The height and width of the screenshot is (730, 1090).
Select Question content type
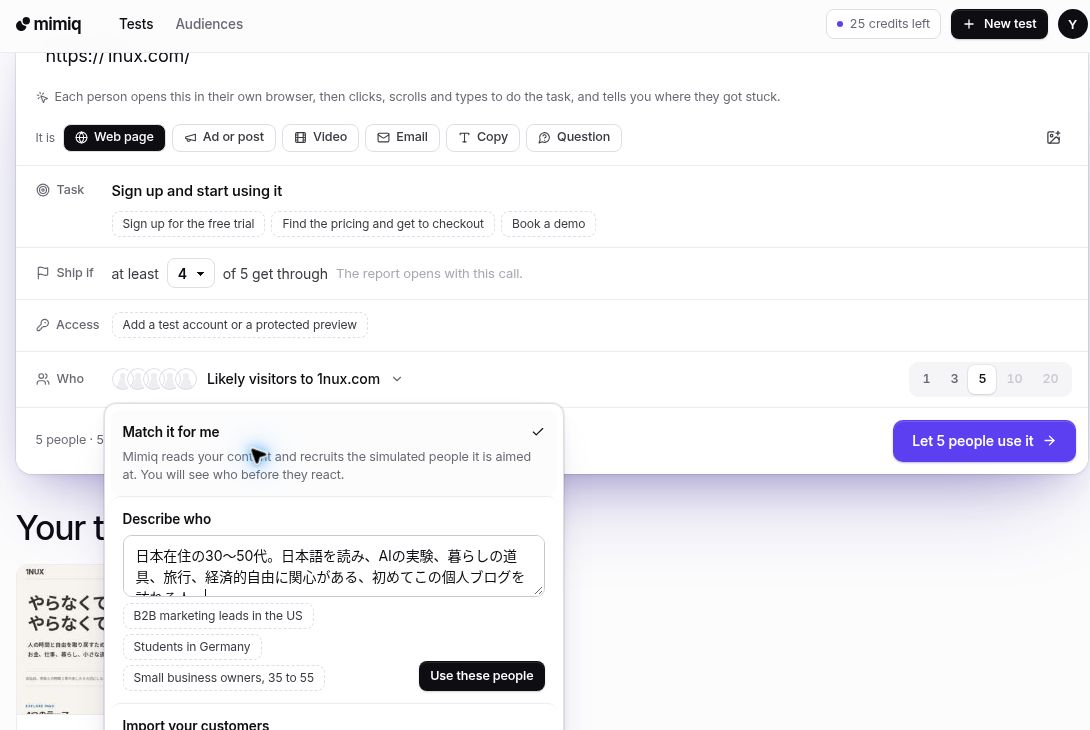pos(574,138)
